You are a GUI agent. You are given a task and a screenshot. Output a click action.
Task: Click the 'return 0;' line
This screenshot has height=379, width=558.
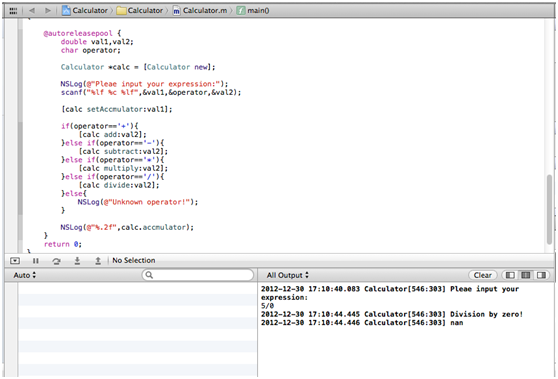pyautogui.click(x=63, y=244)
